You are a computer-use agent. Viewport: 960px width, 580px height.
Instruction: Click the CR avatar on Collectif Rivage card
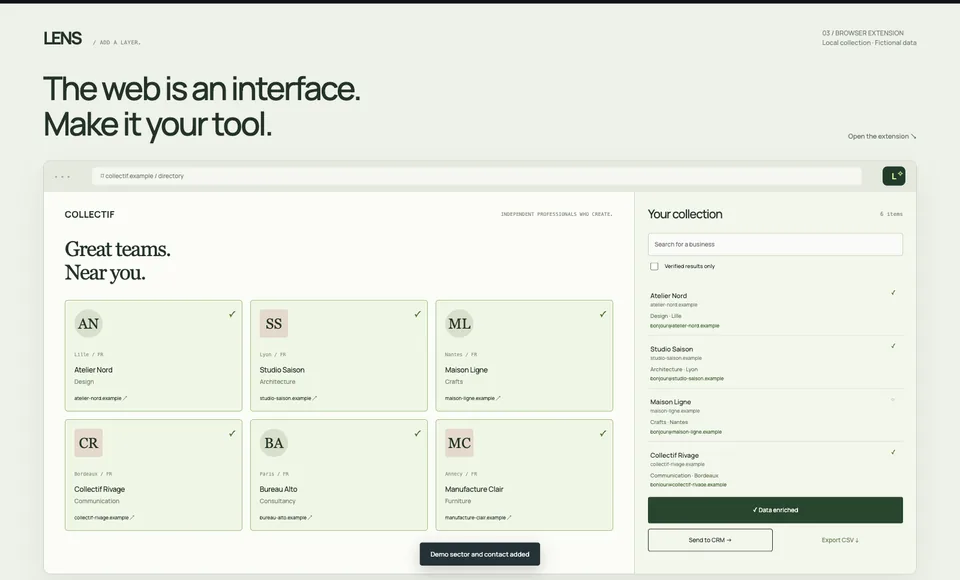point(88,443)
